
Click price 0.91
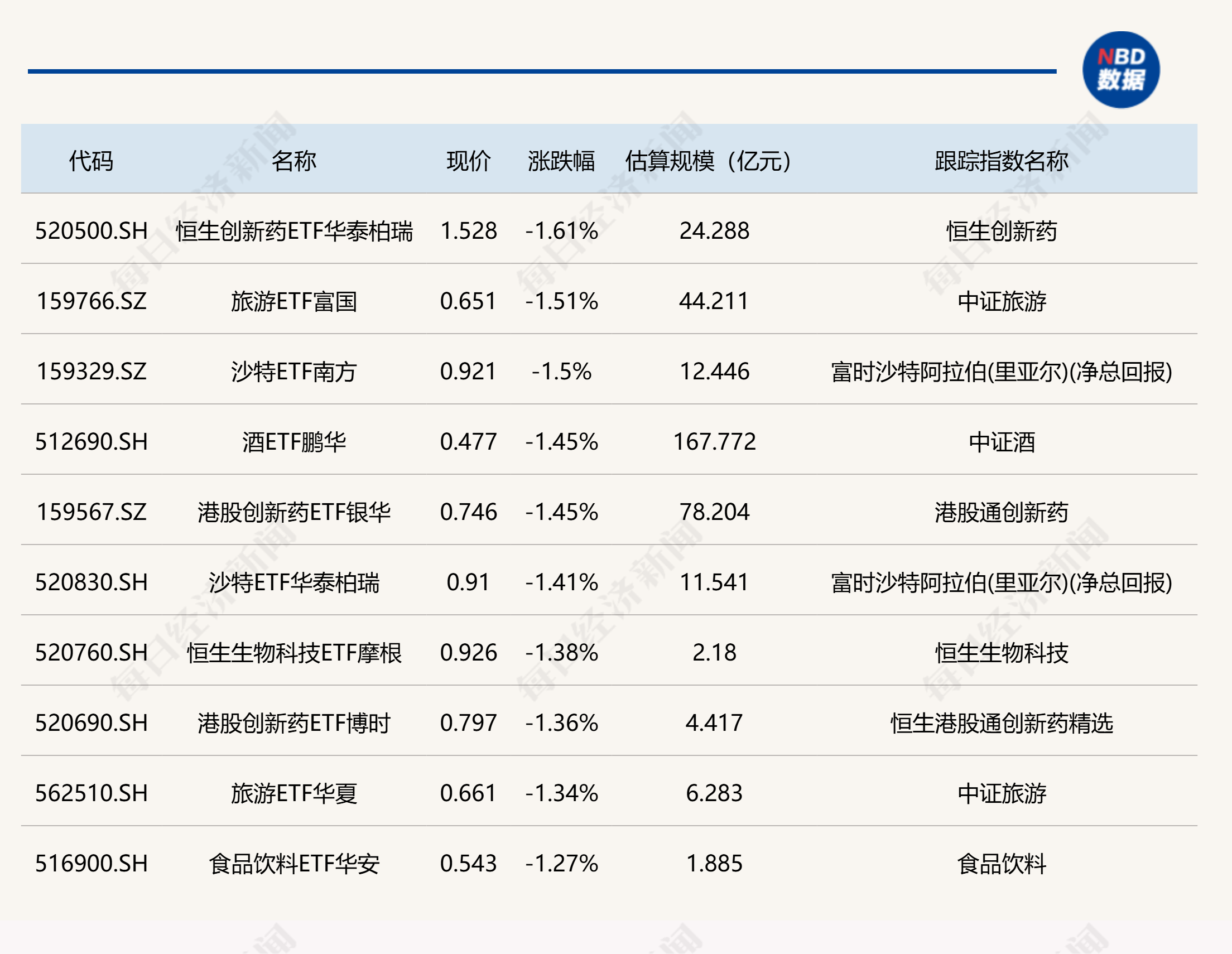[468, 582]
